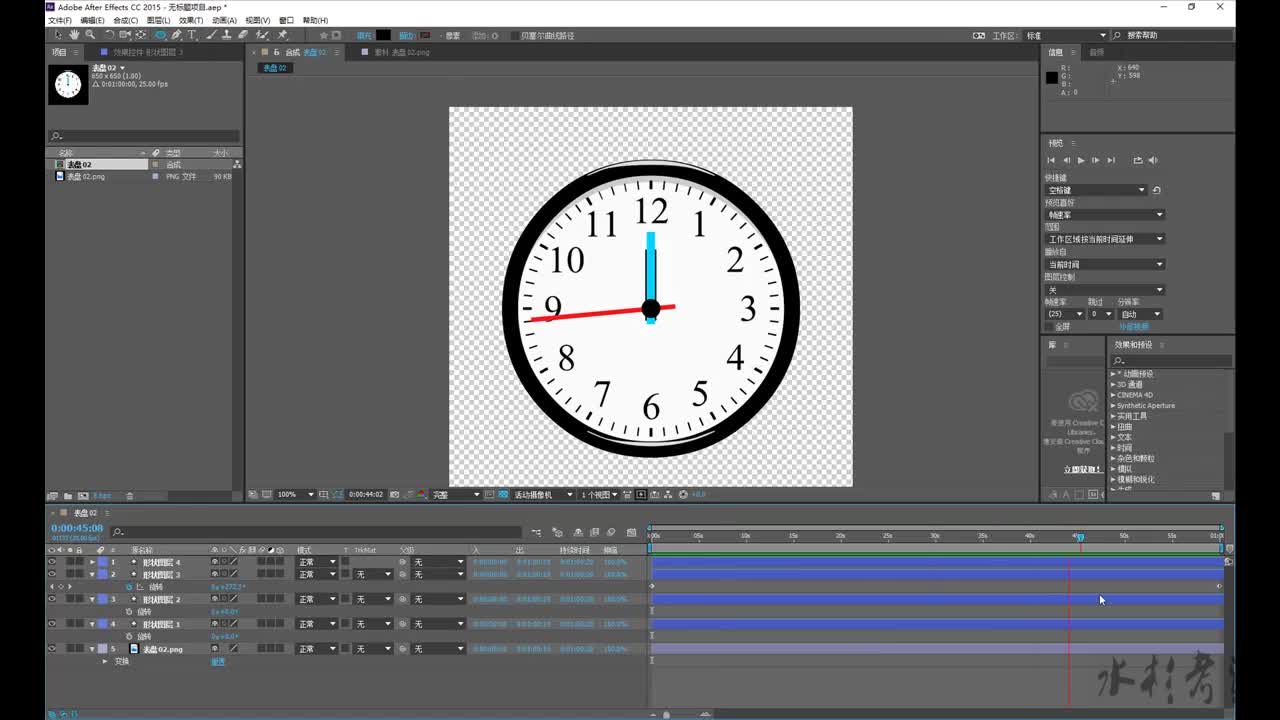Select the Eraser tool
This screenshot has height=720, width=1280.
click(x=243, y=35)
